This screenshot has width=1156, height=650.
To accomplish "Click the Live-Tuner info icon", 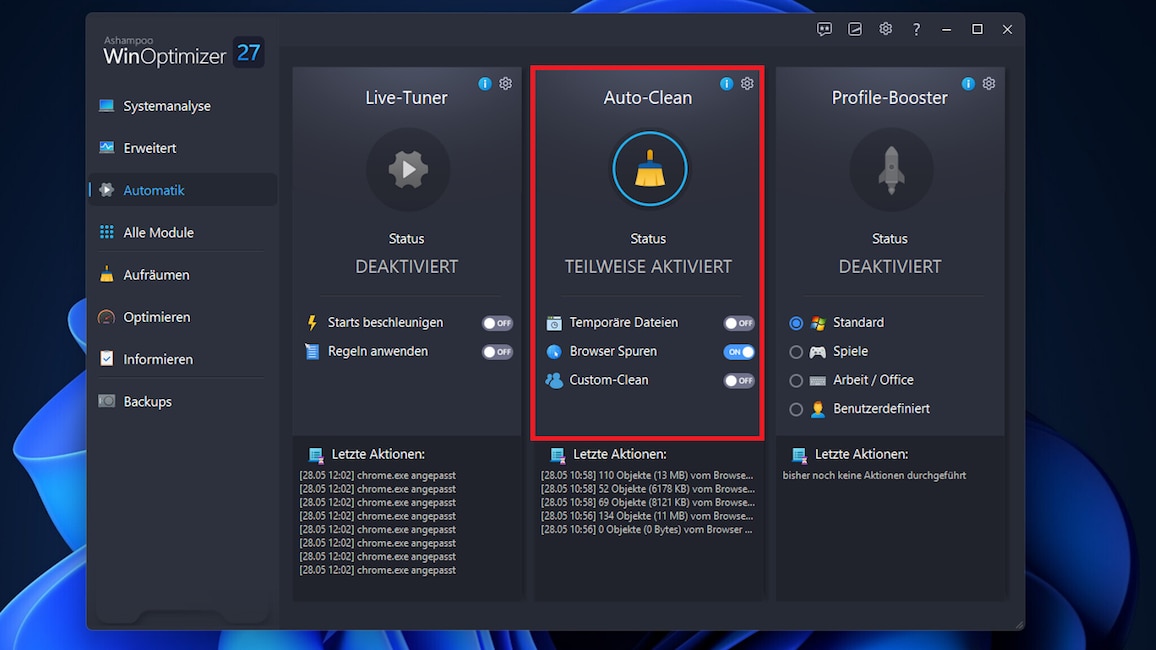I will pos(484,83).
